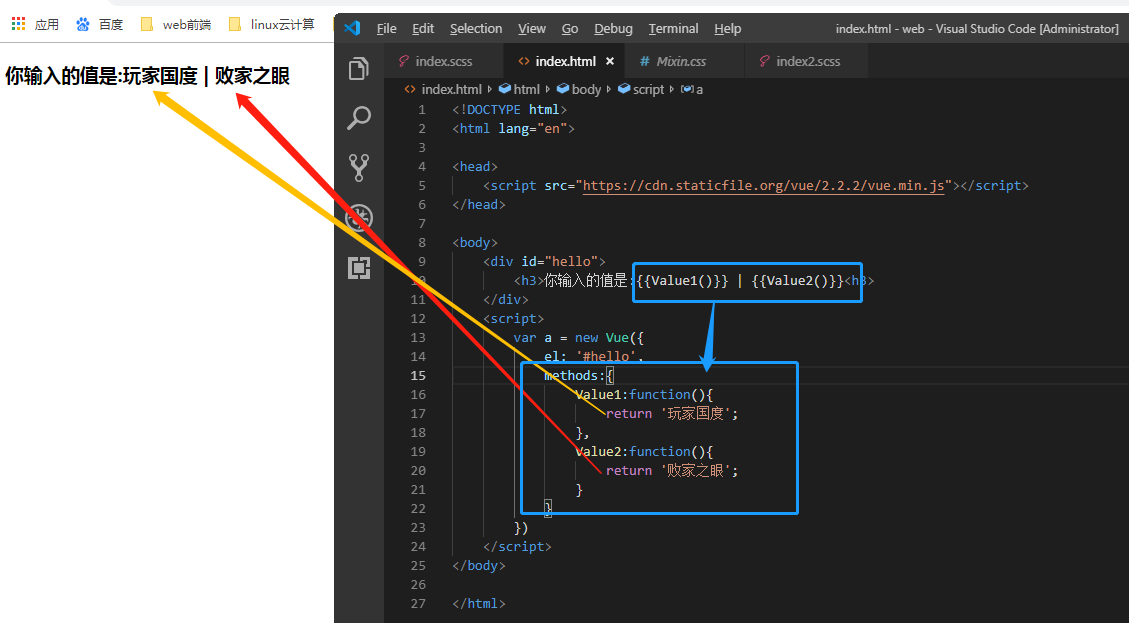Click '<div id="hello">' on line 9

pos(544,261)
